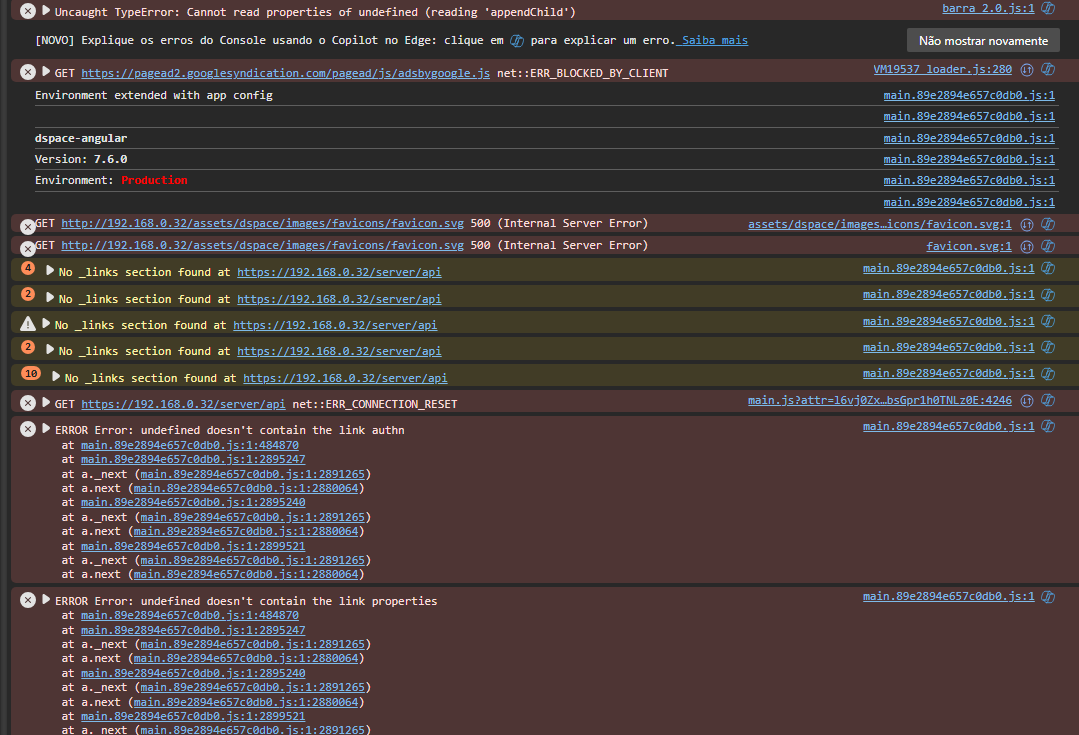Click the warning triangle icon on warning row
The image size is (1079, 735).
click(28, 323)
